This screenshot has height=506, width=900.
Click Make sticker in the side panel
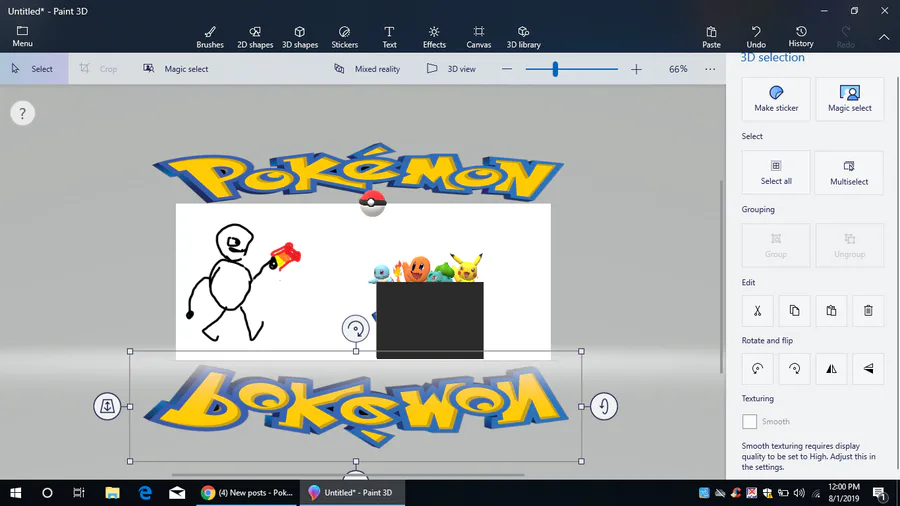click(x=776, y=99)
